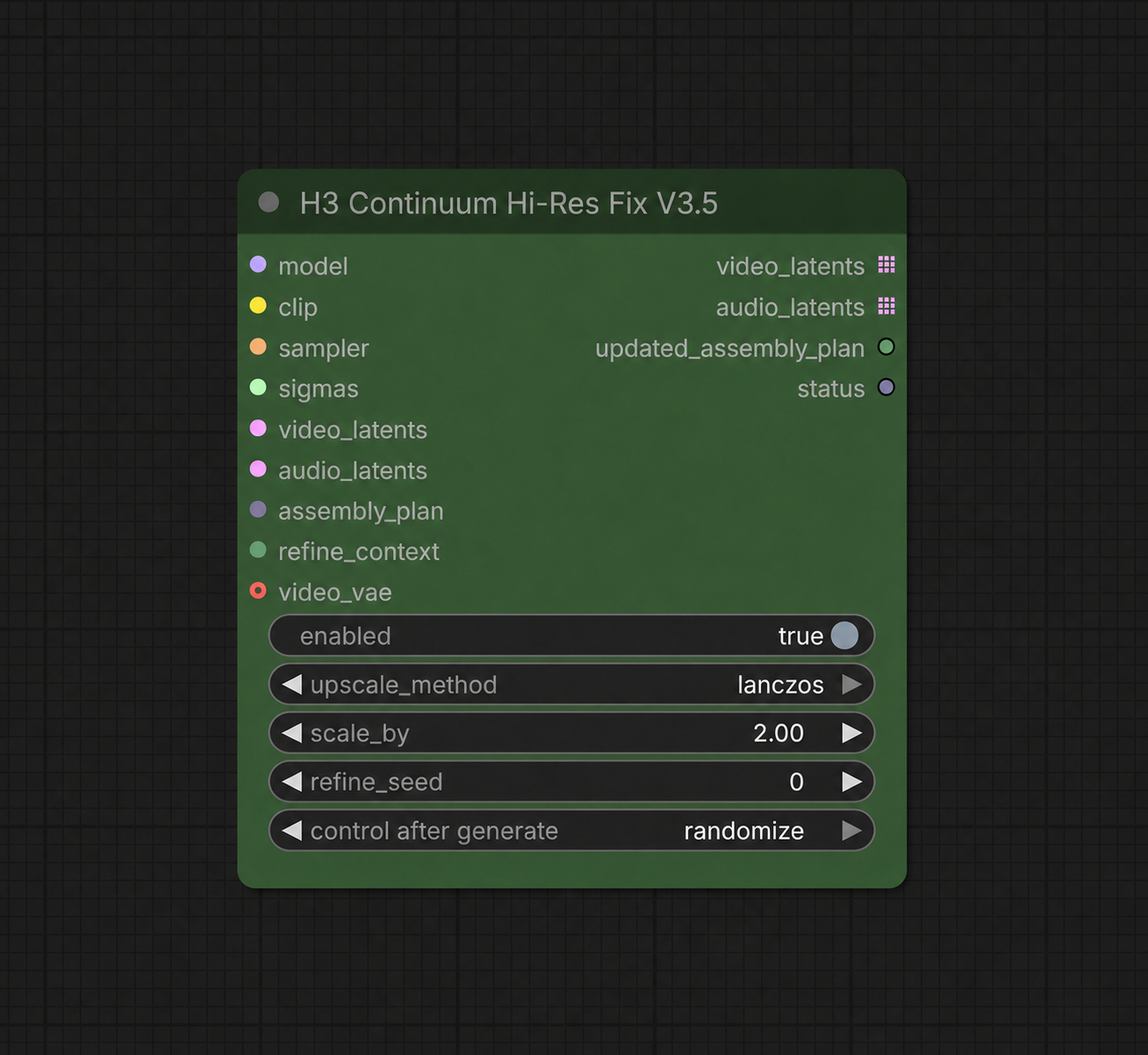Click the updated_assembly_plan output socket
Viewport: 1148px width, 1055px height.
(x=886, y=347)
